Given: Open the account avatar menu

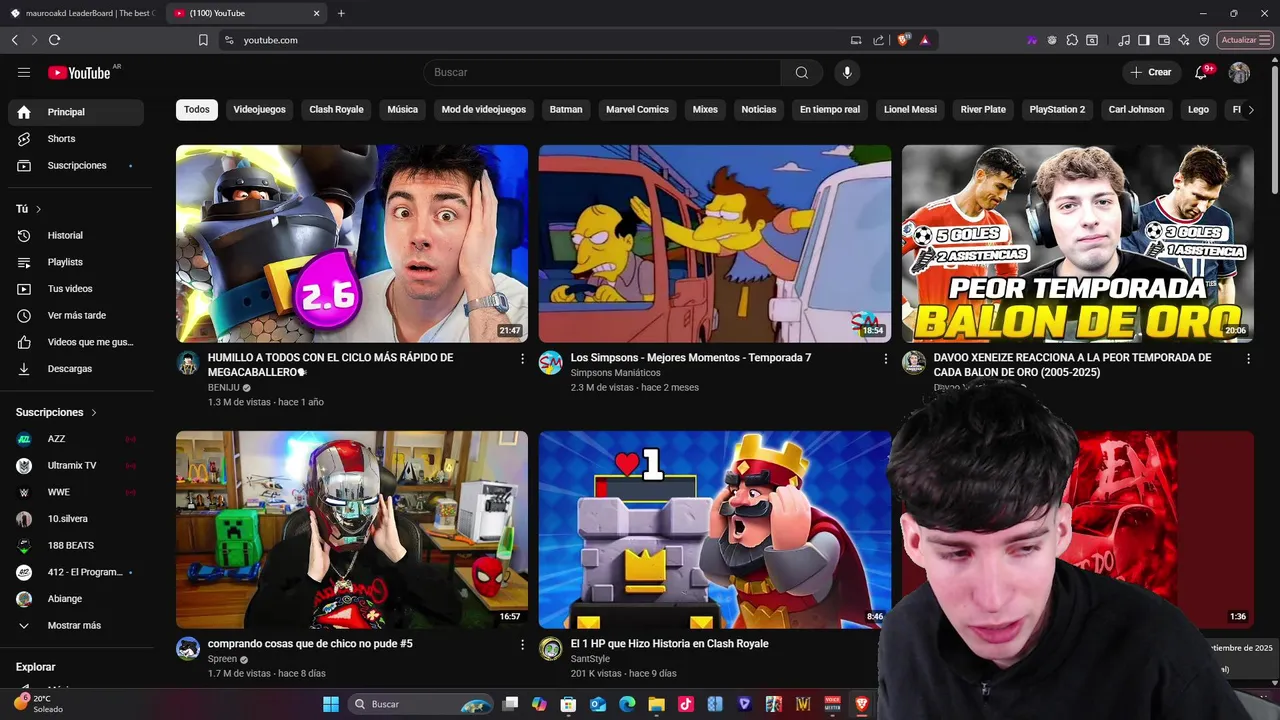Looking at the screenshot, I should pyautogui.click(x=1239, y=72).
